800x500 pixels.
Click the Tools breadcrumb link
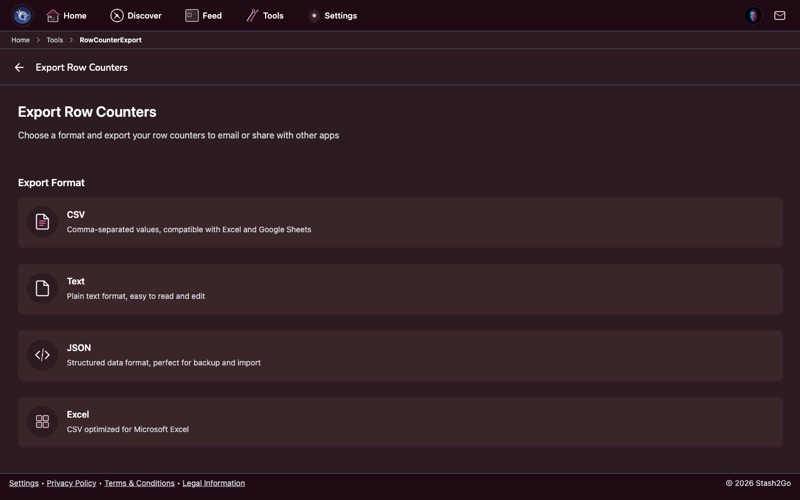tap(54, 40)
